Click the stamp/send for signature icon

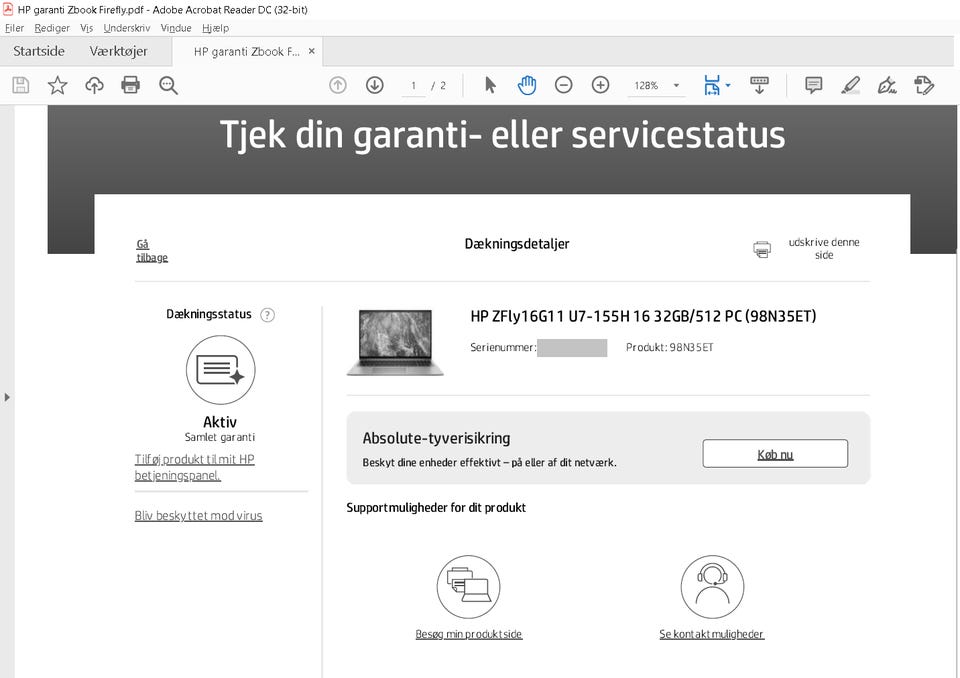[x=924, y=85]
